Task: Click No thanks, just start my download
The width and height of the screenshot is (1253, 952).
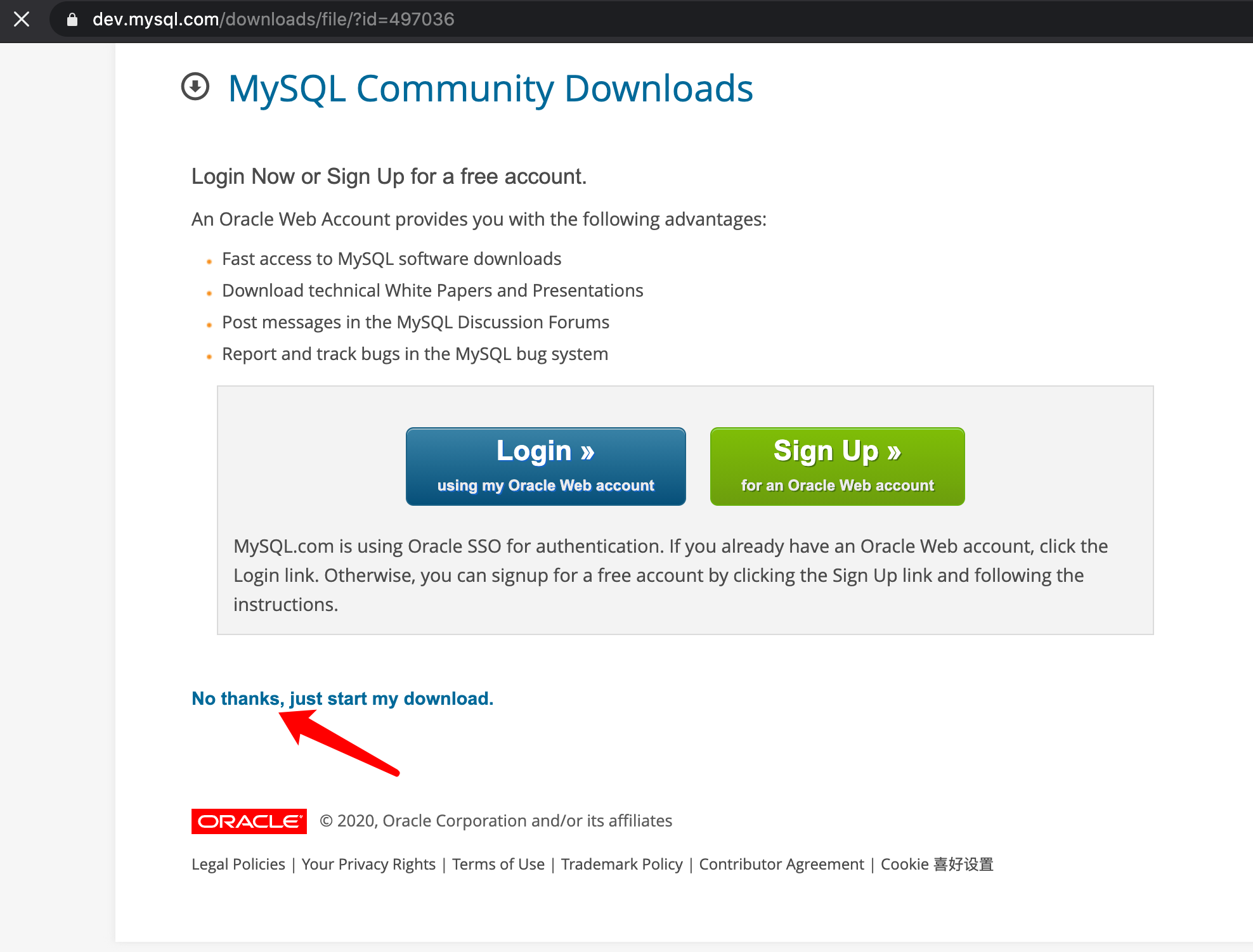Action: click(342, 698)
